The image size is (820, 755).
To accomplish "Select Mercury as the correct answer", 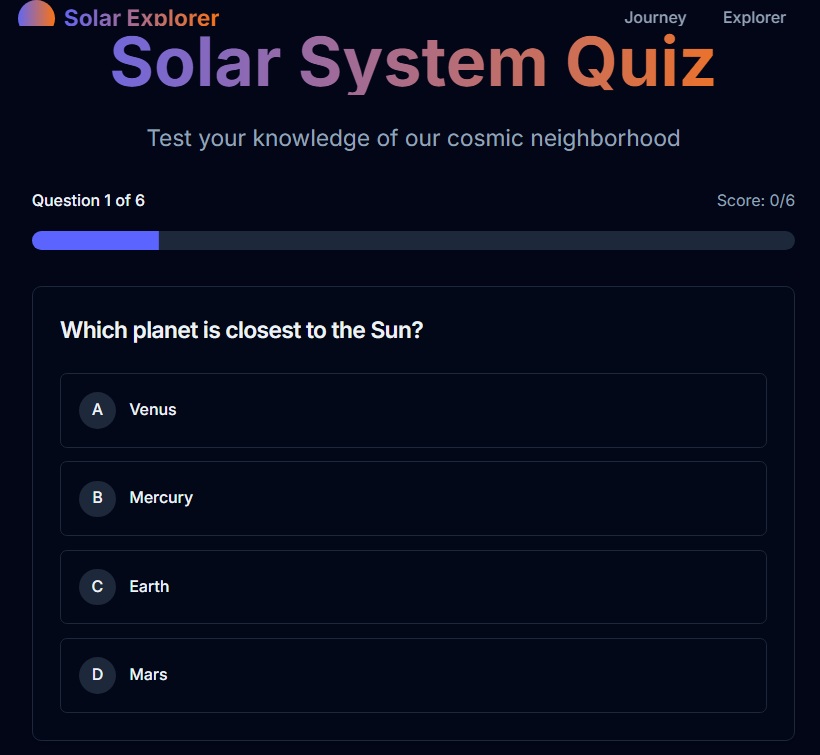I will 413,498.
